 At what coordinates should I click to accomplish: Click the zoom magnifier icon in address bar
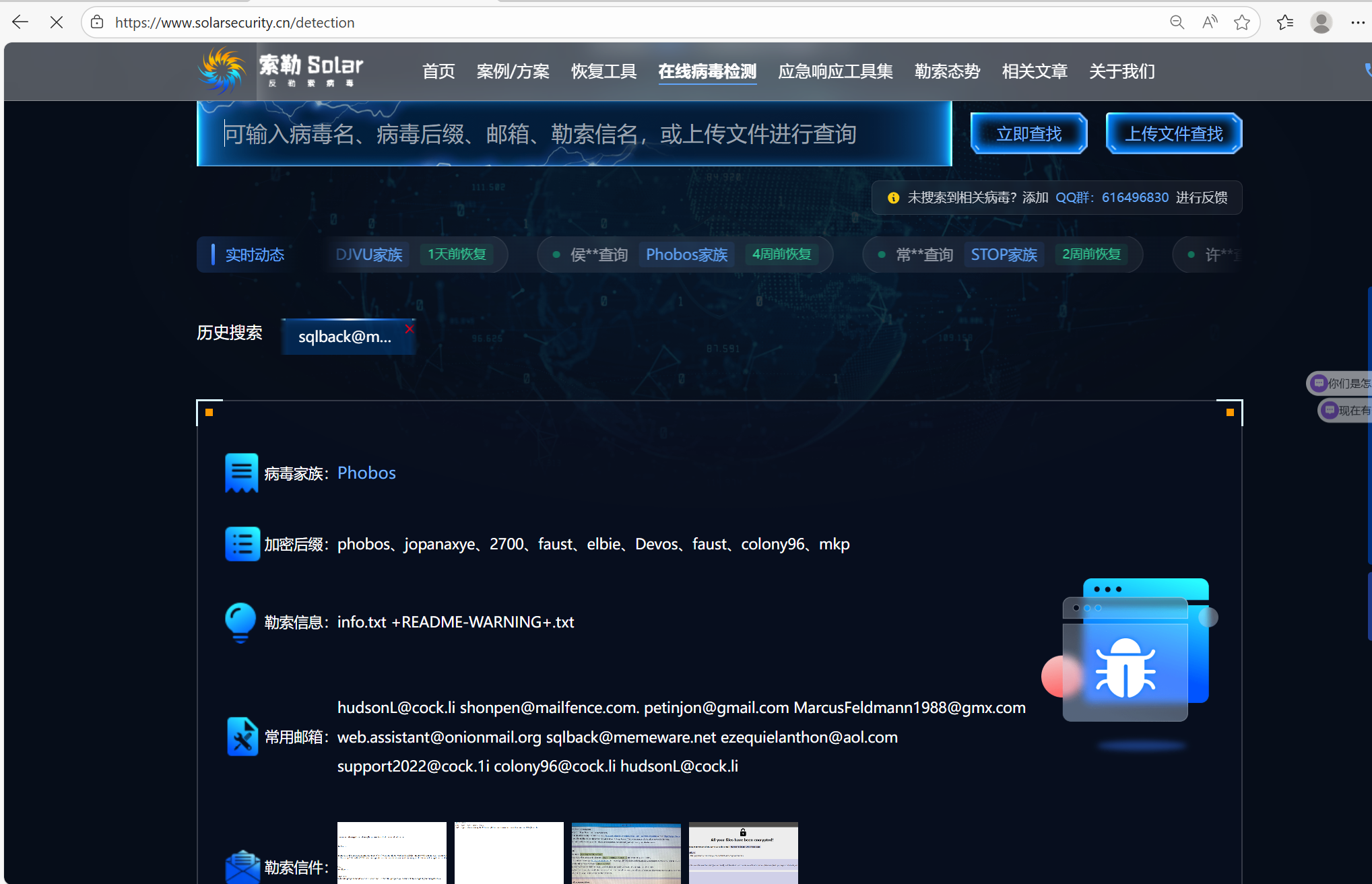coord(1177,22)
